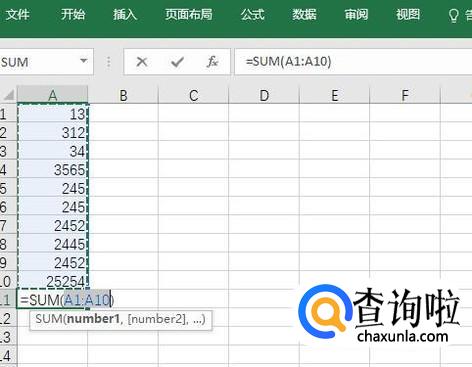
Task: Click cell A11 with the SUM formula
Action: tap(53, 300)
